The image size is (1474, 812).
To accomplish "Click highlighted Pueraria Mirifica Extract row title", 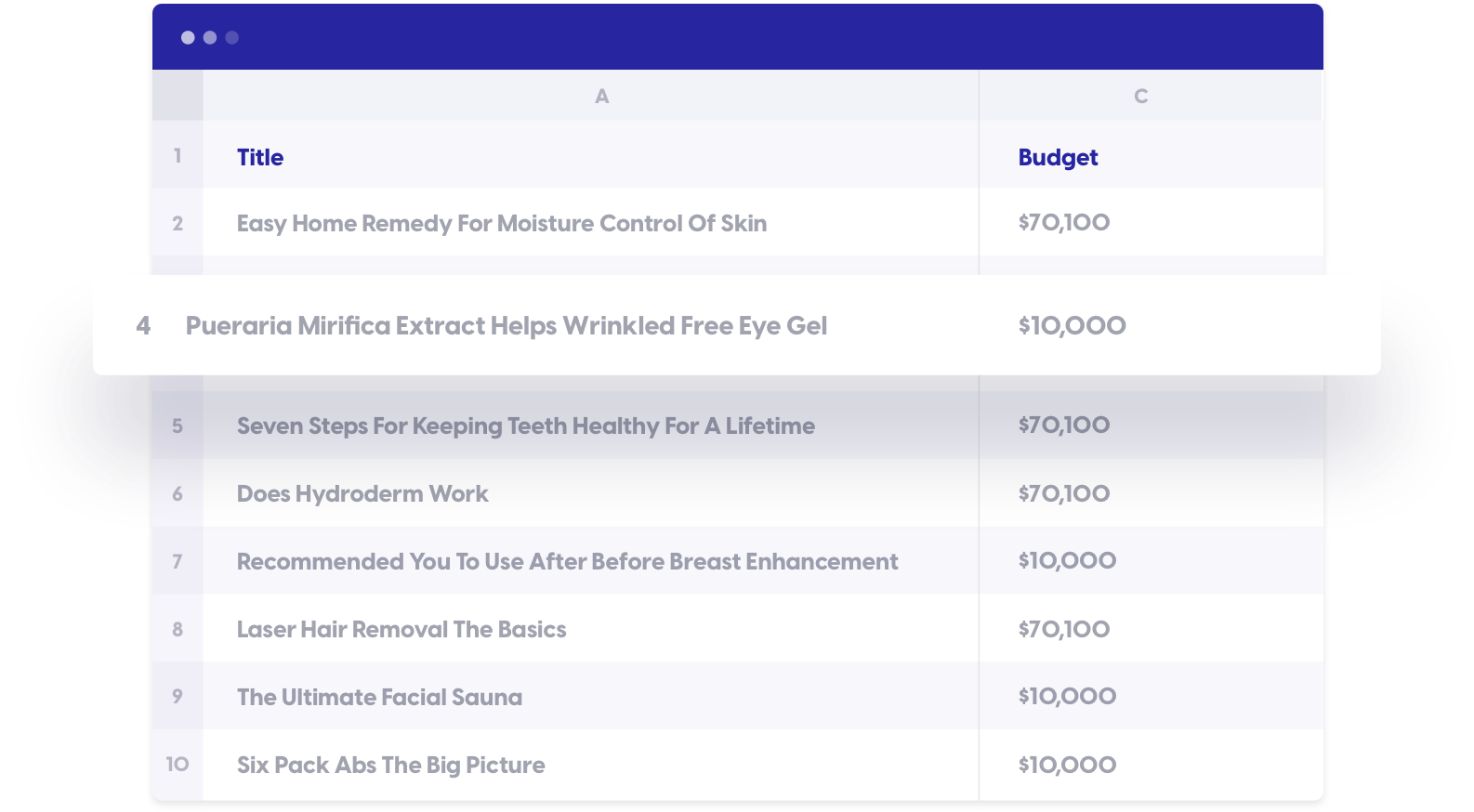I will tap(506, 325).
